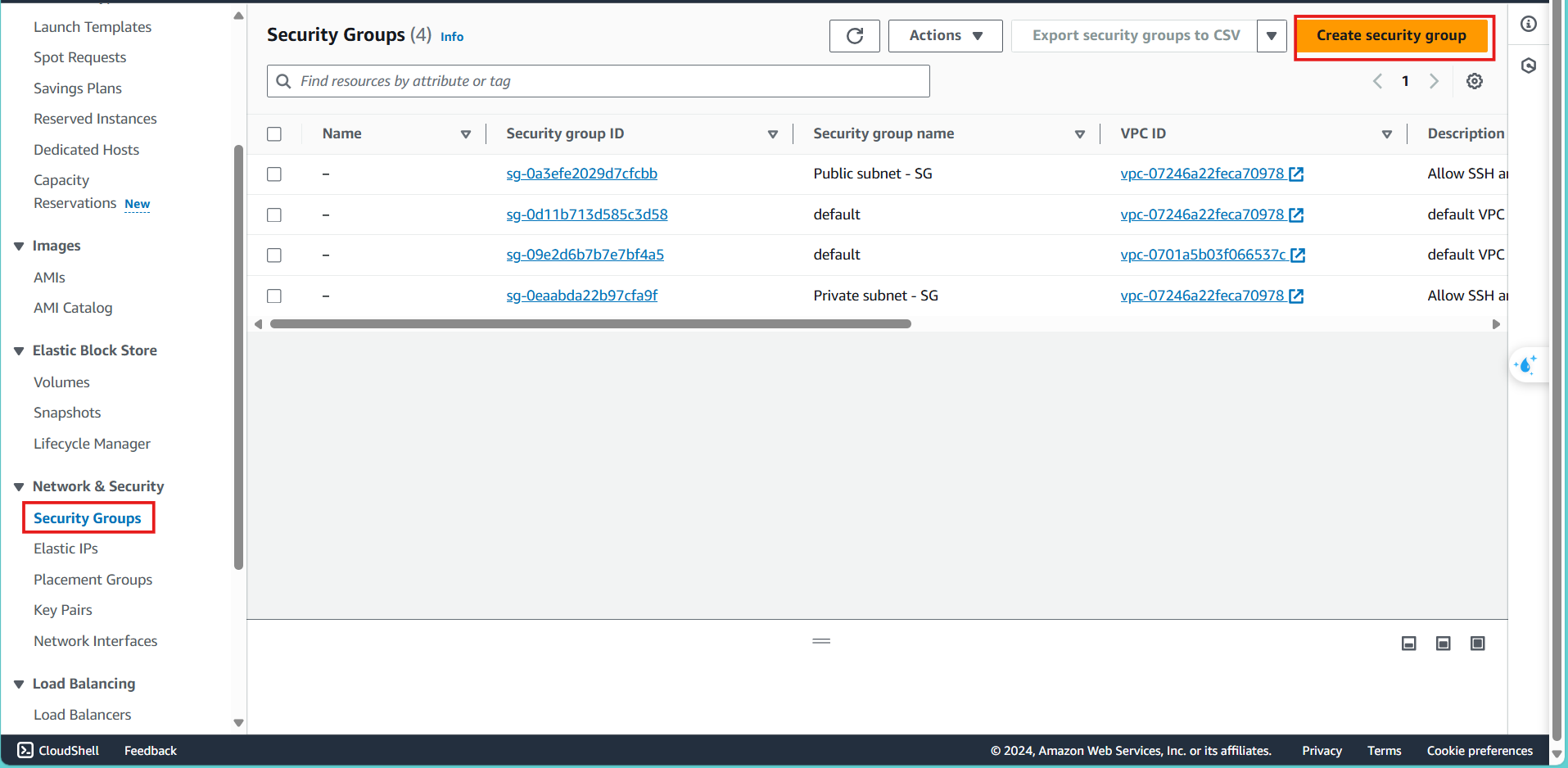Click the search magnifier icon
The width and height of the screenshot is (1568, 768).
coord(283,81)
